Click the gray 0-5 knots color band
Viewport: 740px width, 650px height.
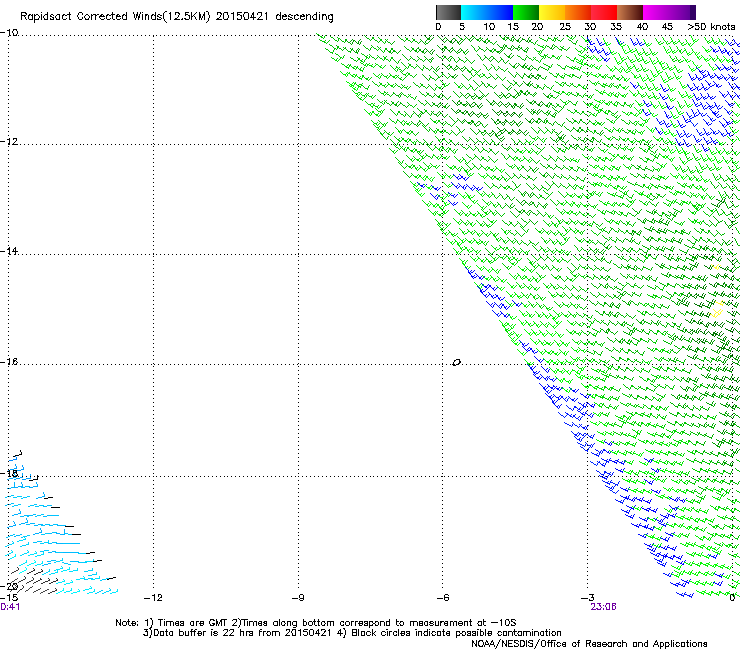449,12
